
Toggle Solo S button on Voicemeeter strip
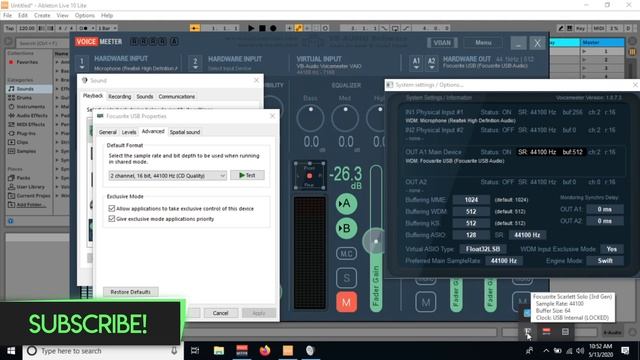click(x=346, y=278)
